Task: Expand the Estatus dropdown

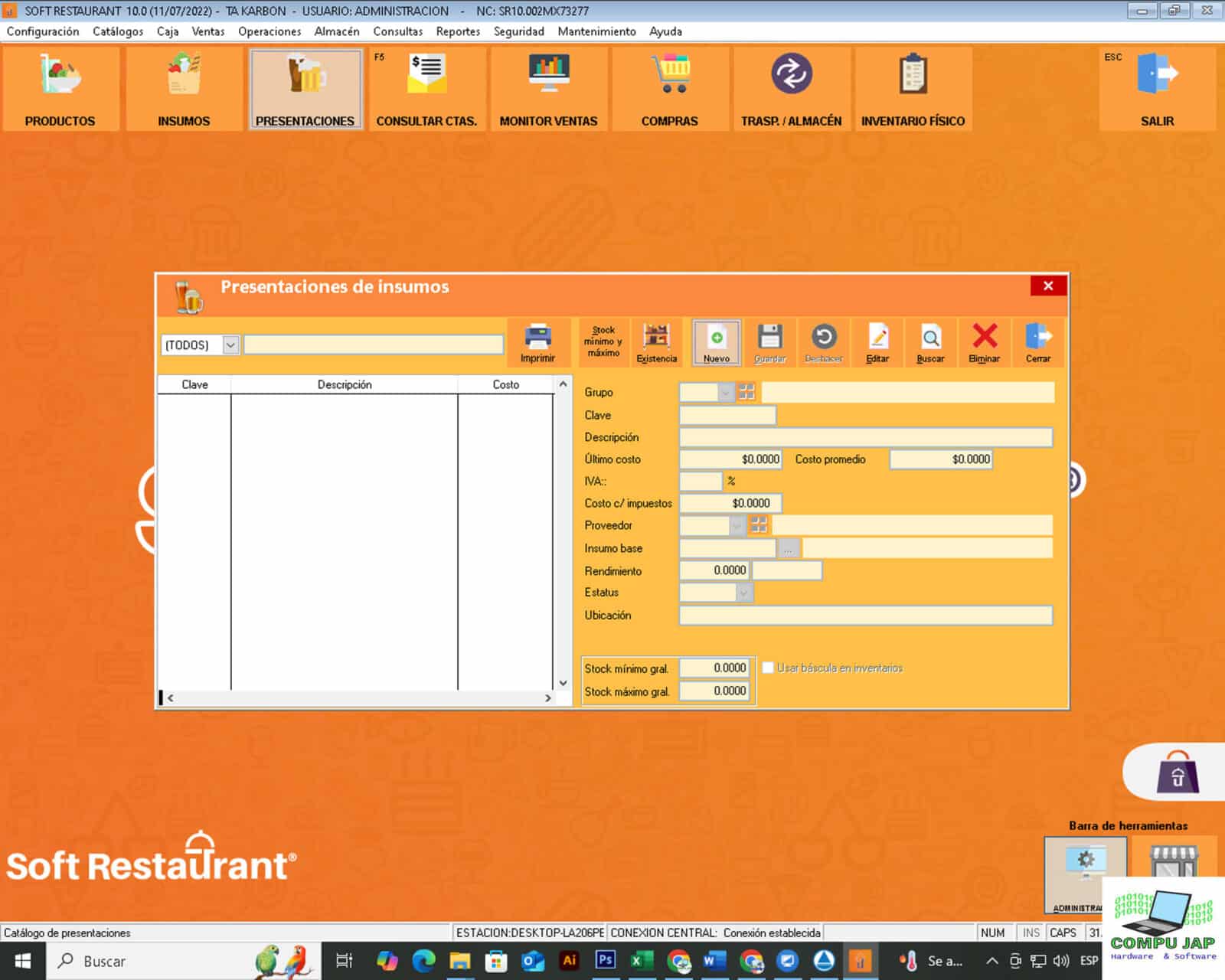Action: [x=744, y=593]
